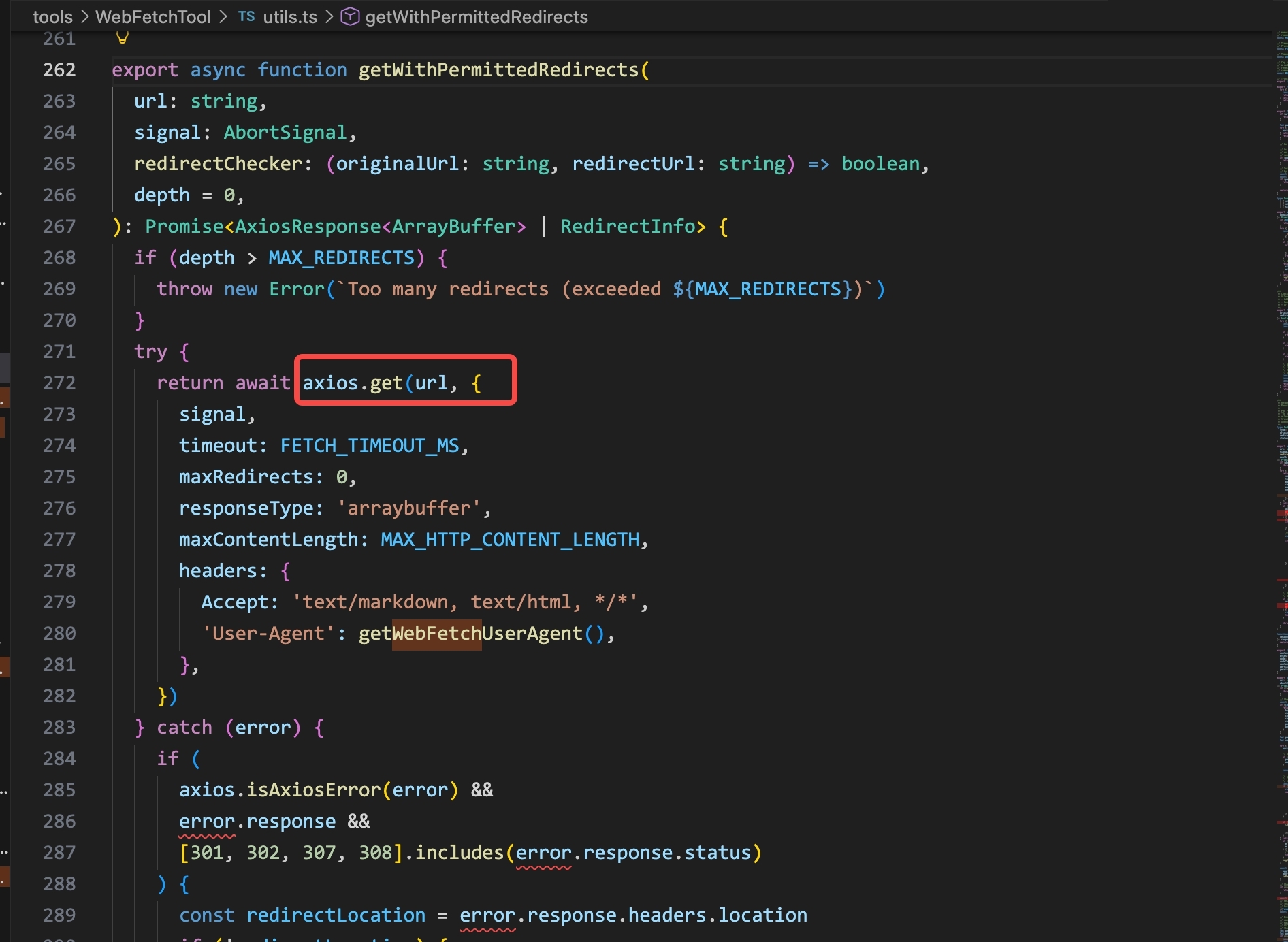Open the WebFetchTool breadcrumb segment
The height and width of the screenshot is (942, 1288).
(x=153, y=17)
